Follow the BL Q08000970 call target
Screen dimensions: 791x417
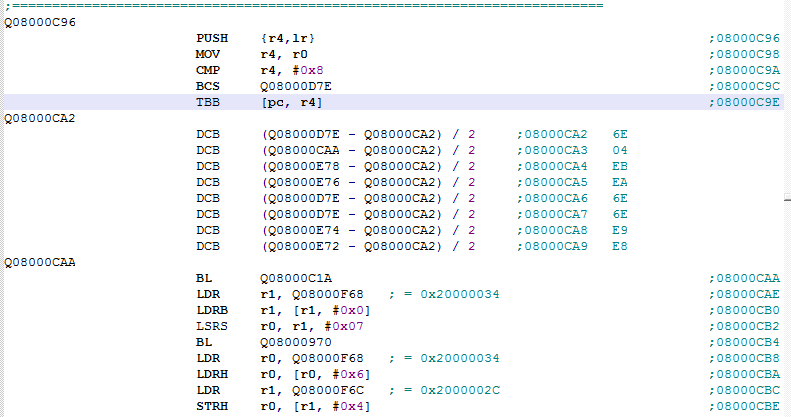click(294, 342)
